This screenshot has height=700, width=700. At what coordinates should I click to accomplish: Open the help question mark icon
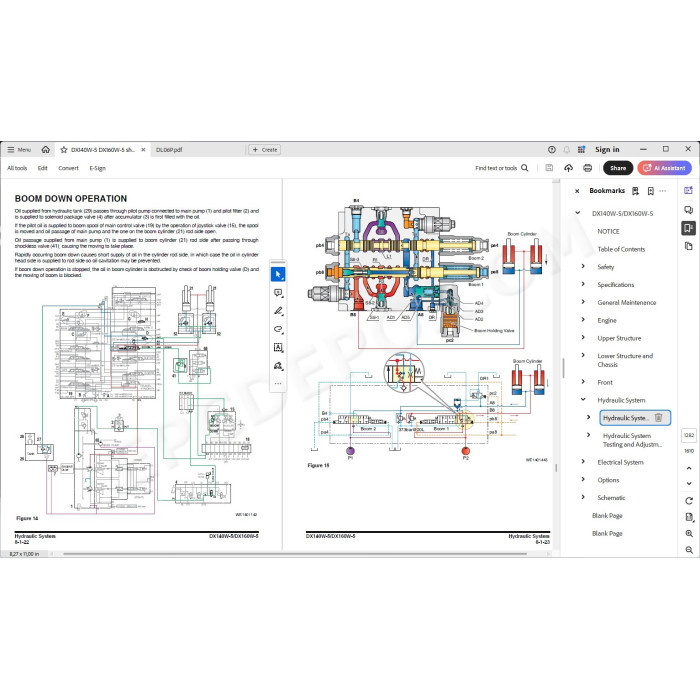pyautogui.click(x=552, y=150)
